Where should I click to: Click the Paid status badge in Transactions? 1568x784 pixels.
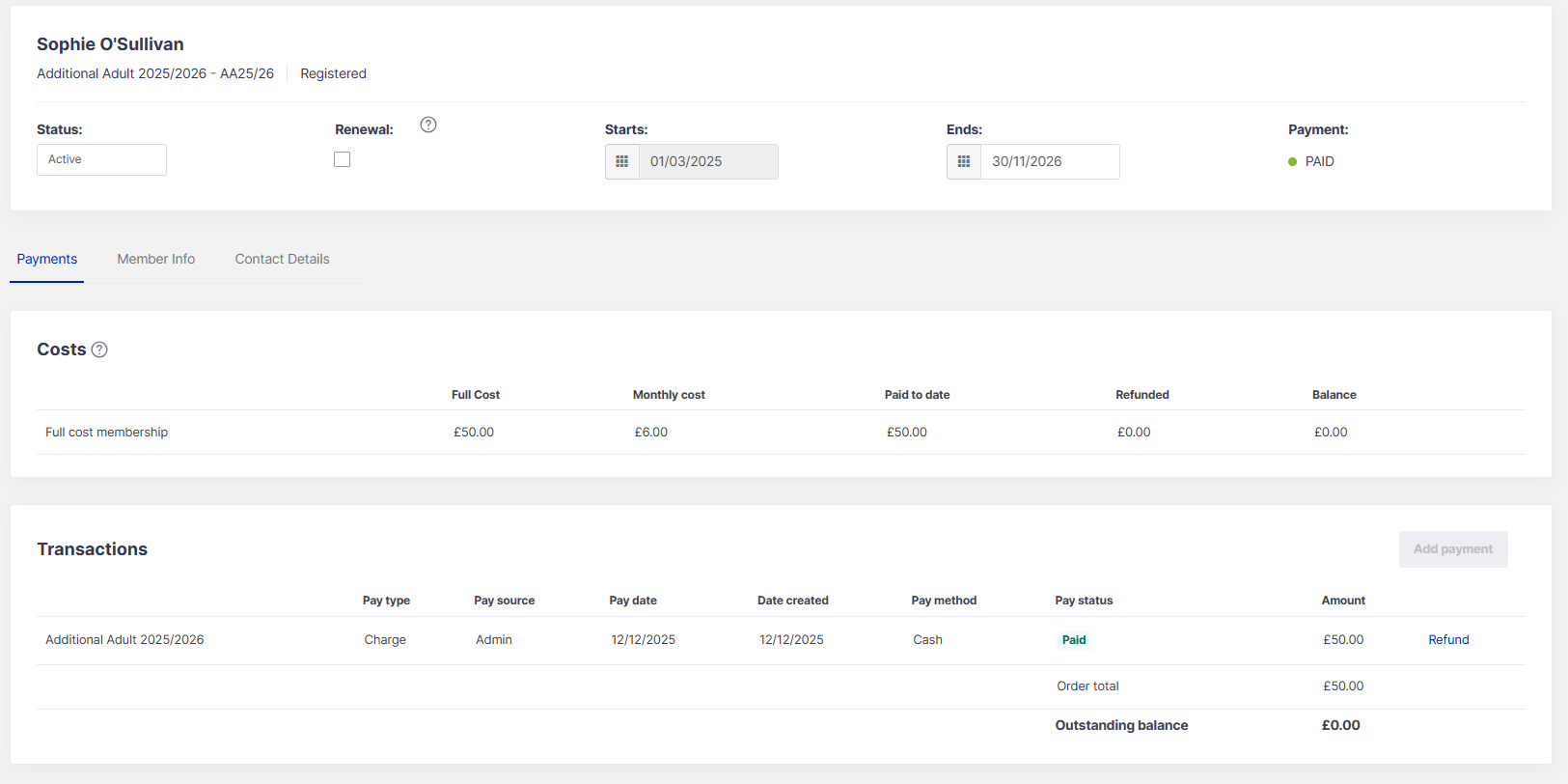[x=1074, y=639]
